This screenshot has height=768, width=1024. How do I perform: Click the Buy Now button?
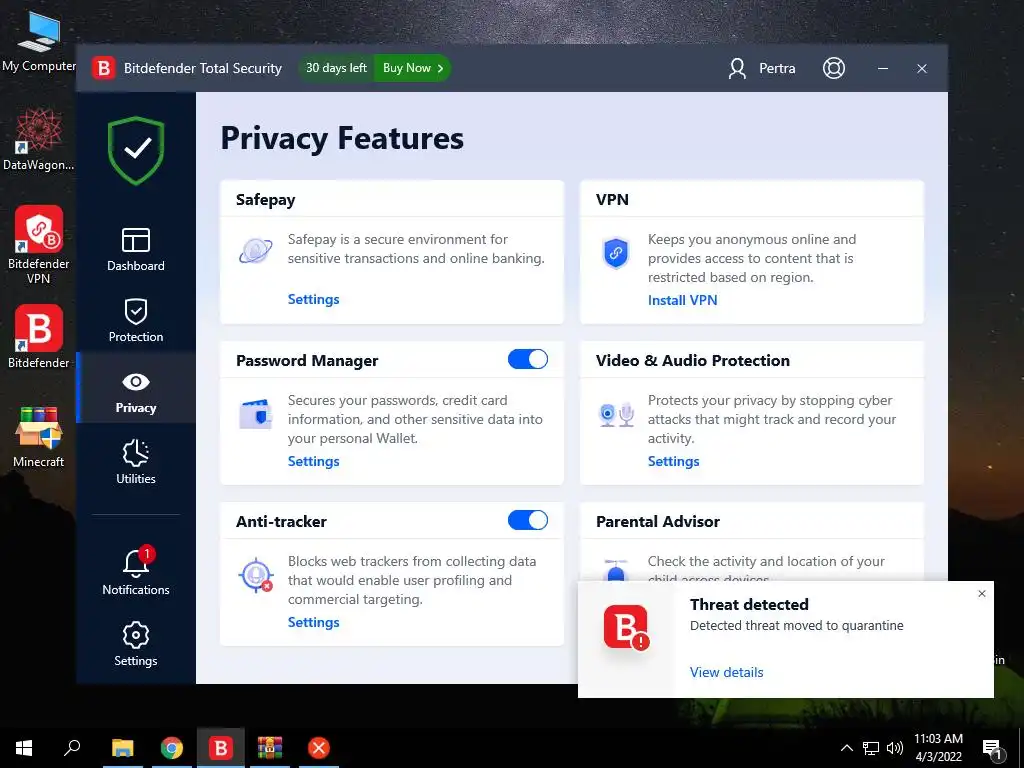pos(412,68)
